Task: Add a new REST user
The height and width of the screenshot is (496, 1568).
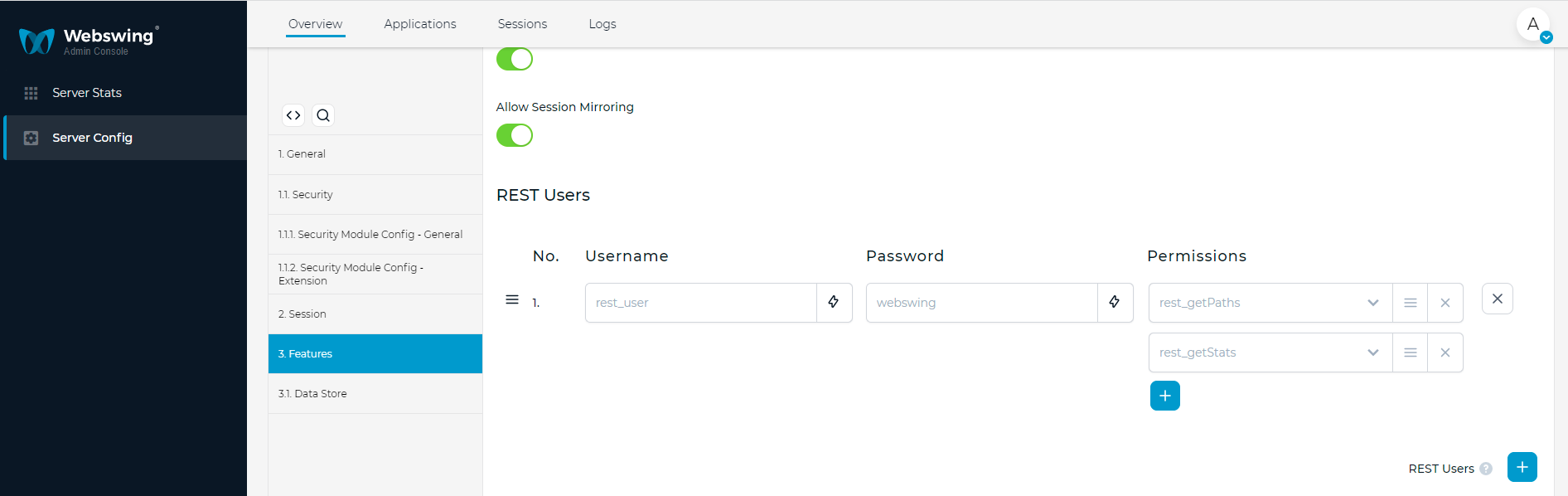Action: [x=1522, y=467]
